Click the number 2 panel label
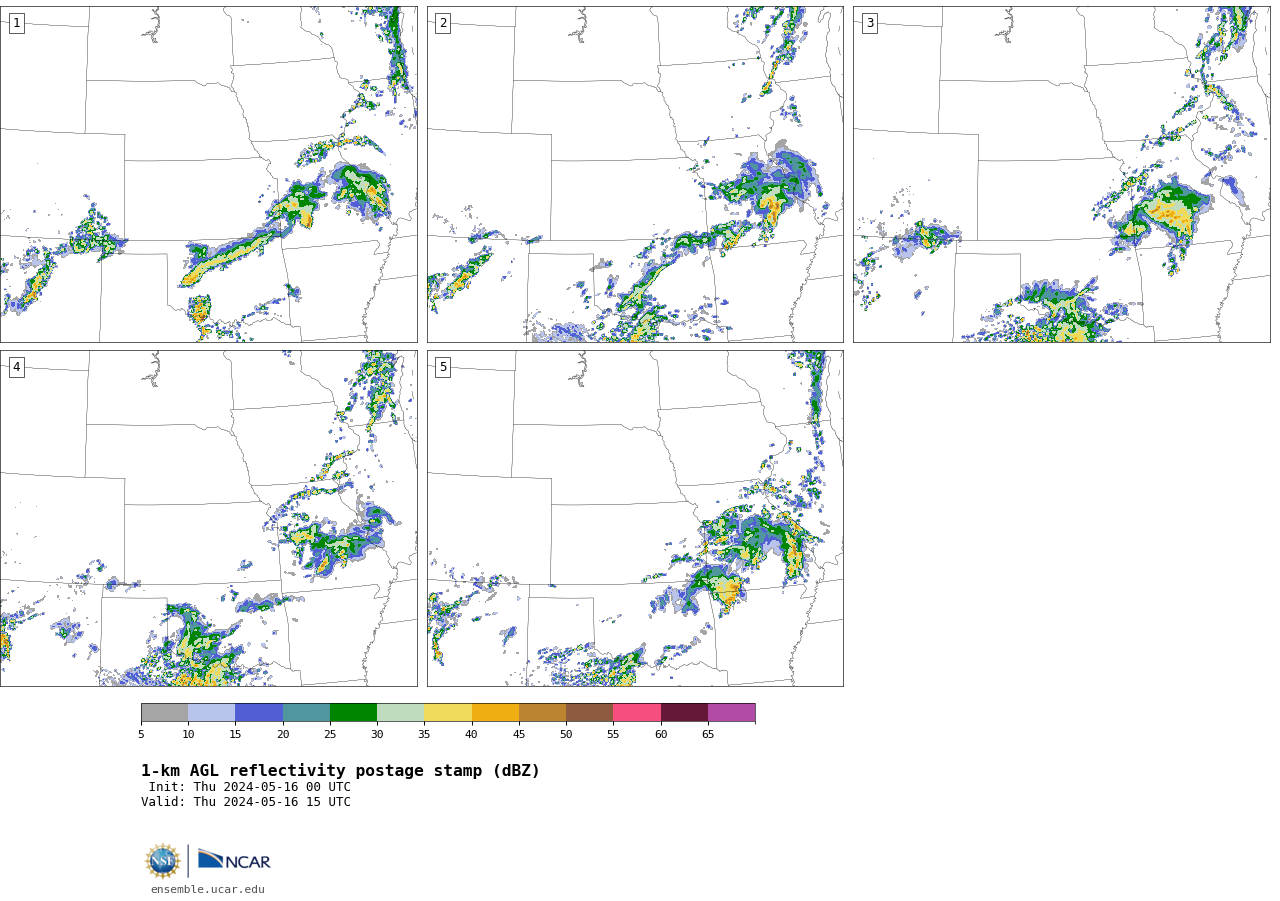The image size is (1280, 901). (443, 23)
